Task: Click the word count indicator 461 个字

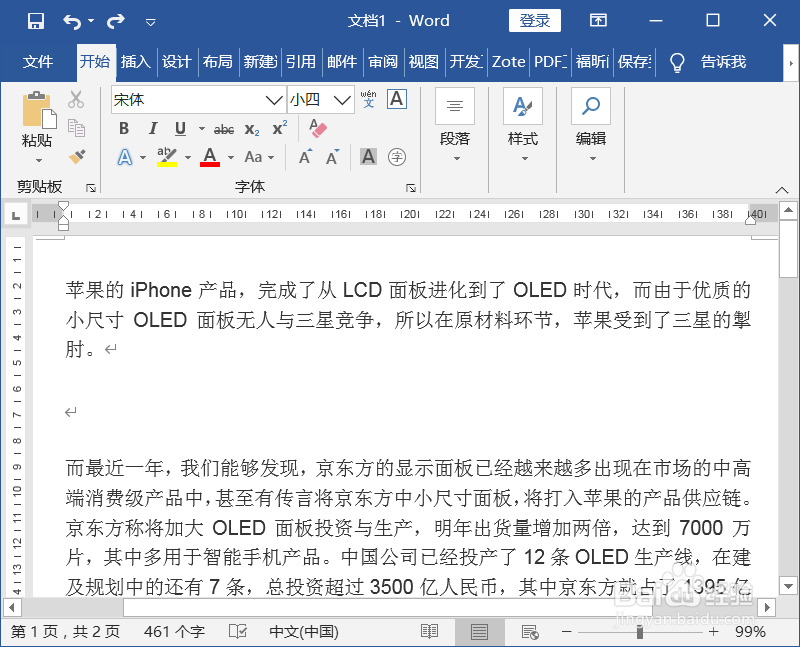Action: point(173,631)
